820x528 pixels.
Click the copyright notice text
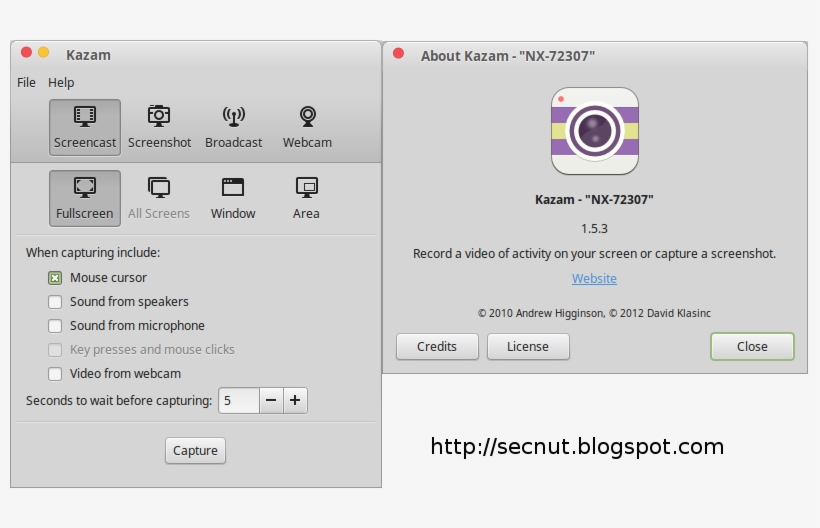click(x=594, y=313)
